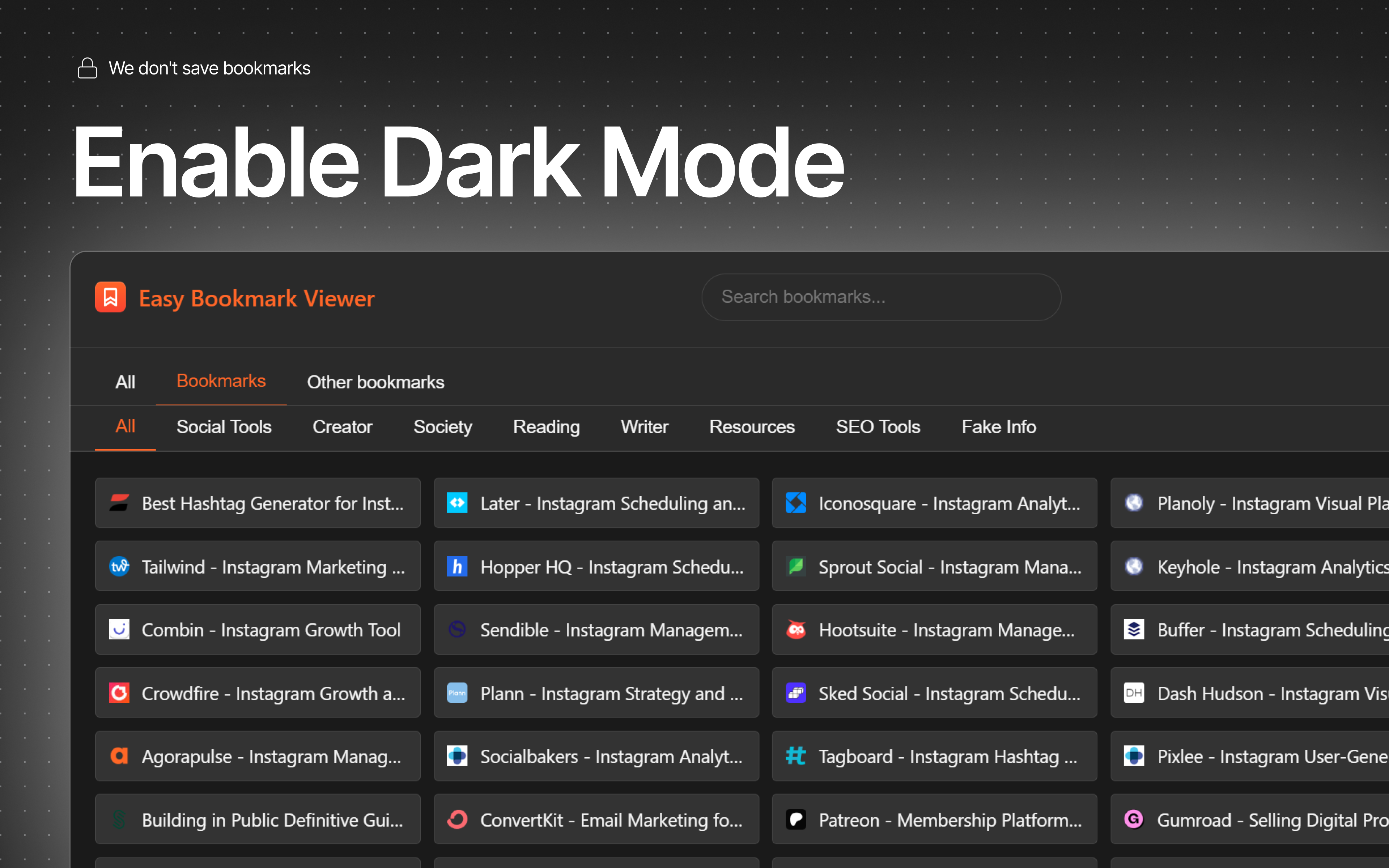This screenshot has height=868, width=1389.
Task: Open 'Crowdfire - Instagram Growth' bookmark
Action: [258, 693]
